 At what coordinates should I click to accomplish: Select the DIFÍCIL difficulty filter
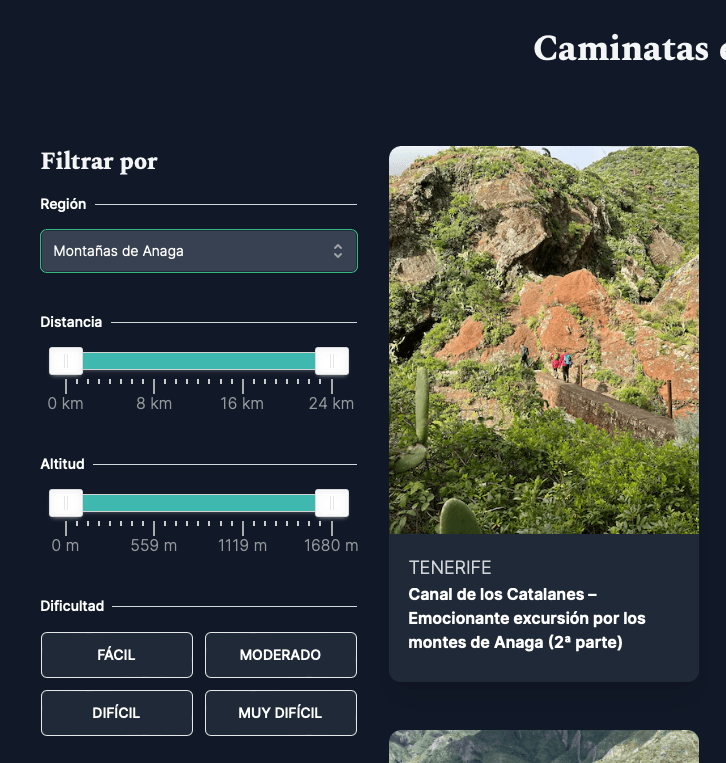pos(116,713)
